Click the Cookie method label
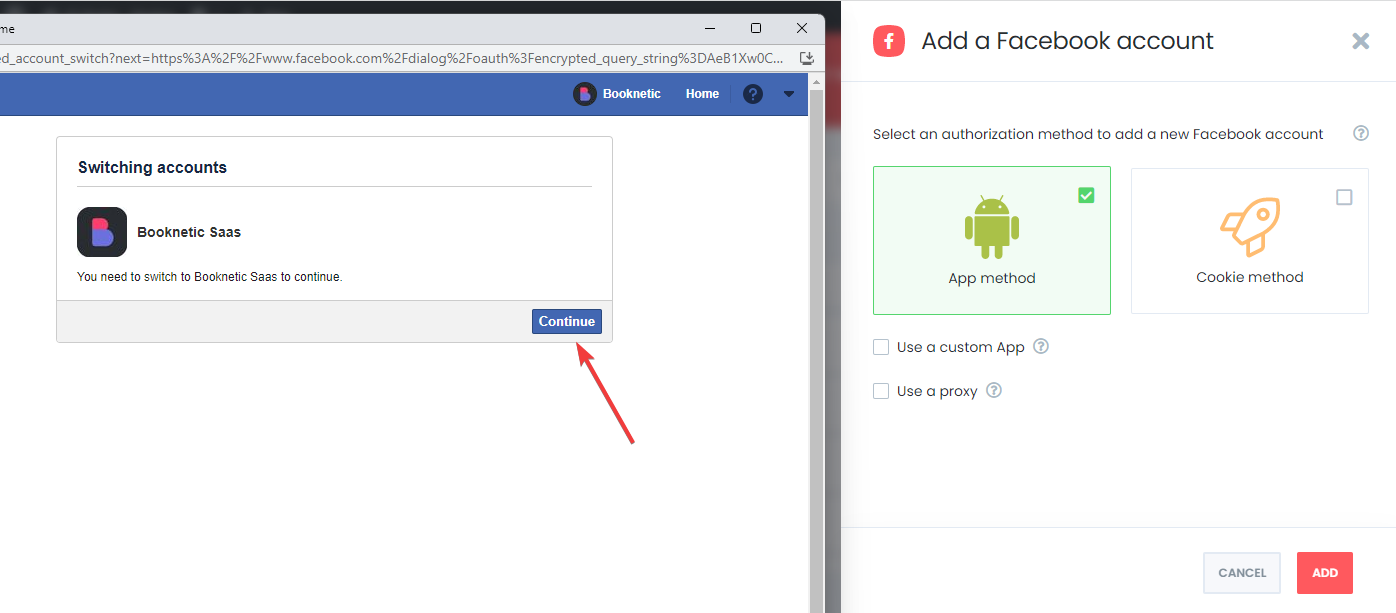Viewport: 1396px width, 613px height. [1250, 277]
